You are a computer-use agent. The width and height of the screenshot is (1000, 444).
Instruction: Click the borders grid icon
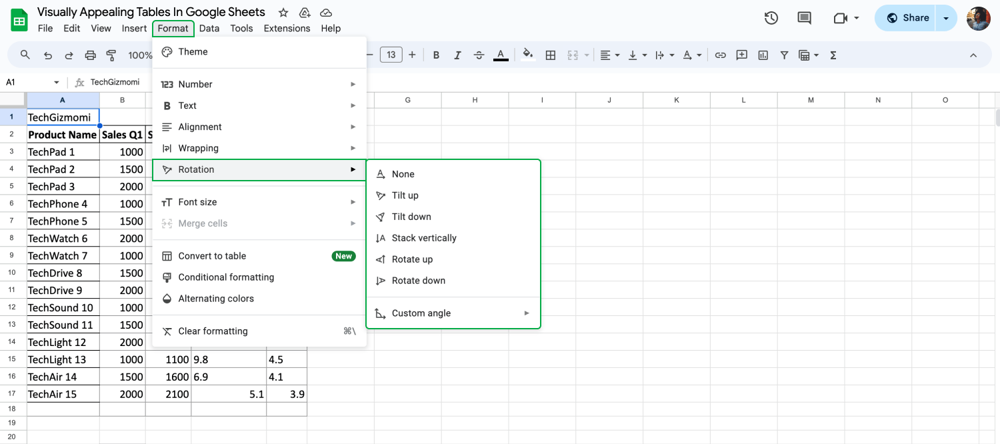550,55
